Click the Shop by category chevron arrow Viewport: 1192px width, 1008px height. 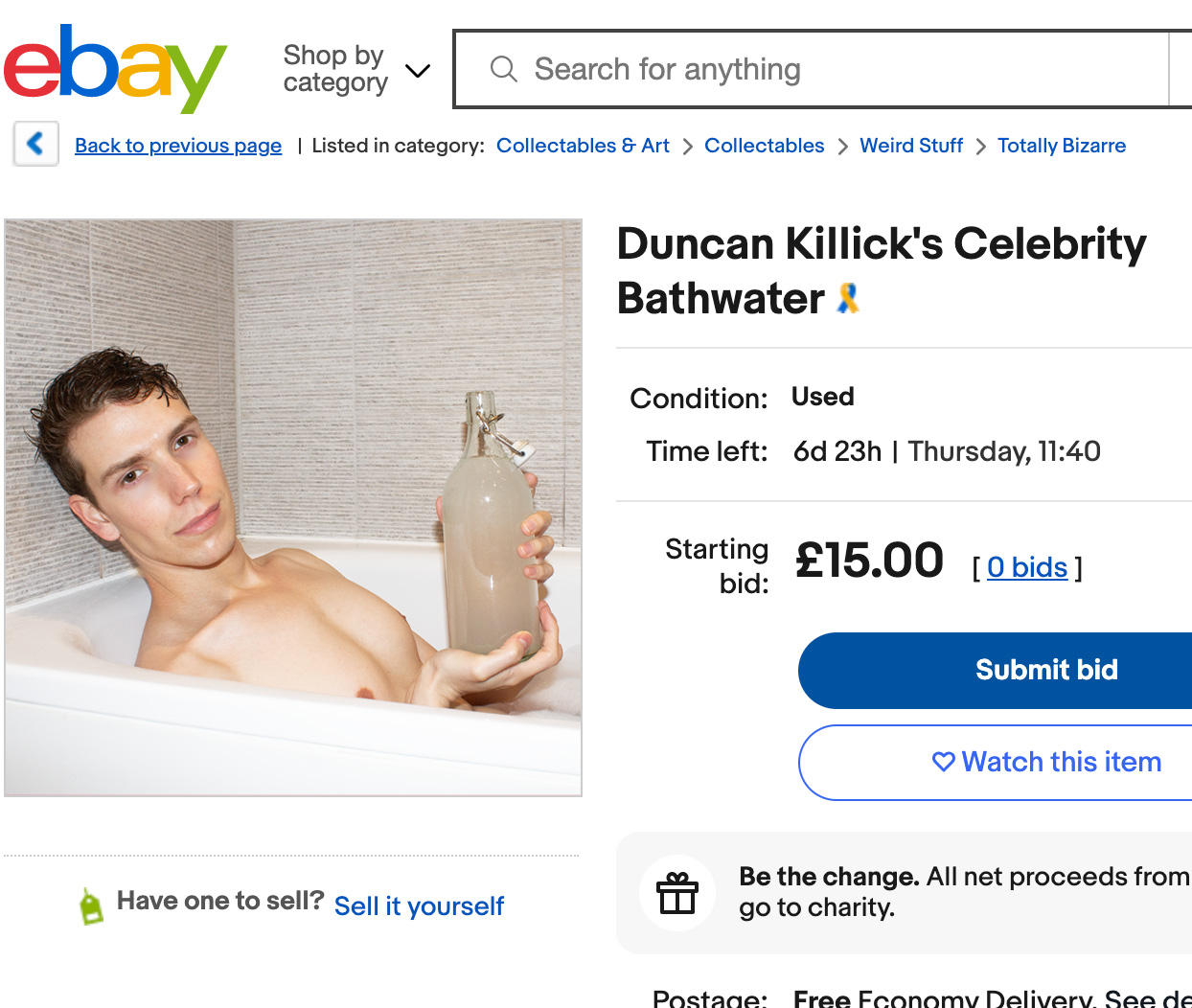pos(418,70)
